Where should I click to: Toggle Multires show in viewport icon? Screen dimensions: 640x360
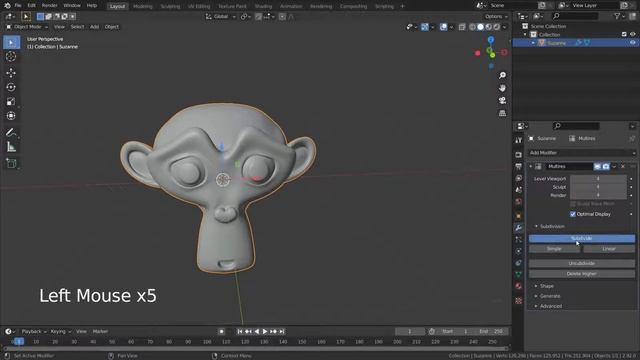598,167
